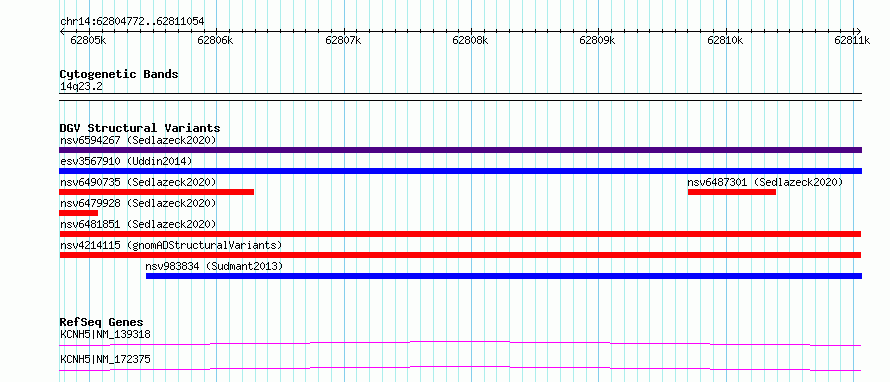Open nsv4214115 (gnomADStructuralVariants) label

(x=171, y=245)
